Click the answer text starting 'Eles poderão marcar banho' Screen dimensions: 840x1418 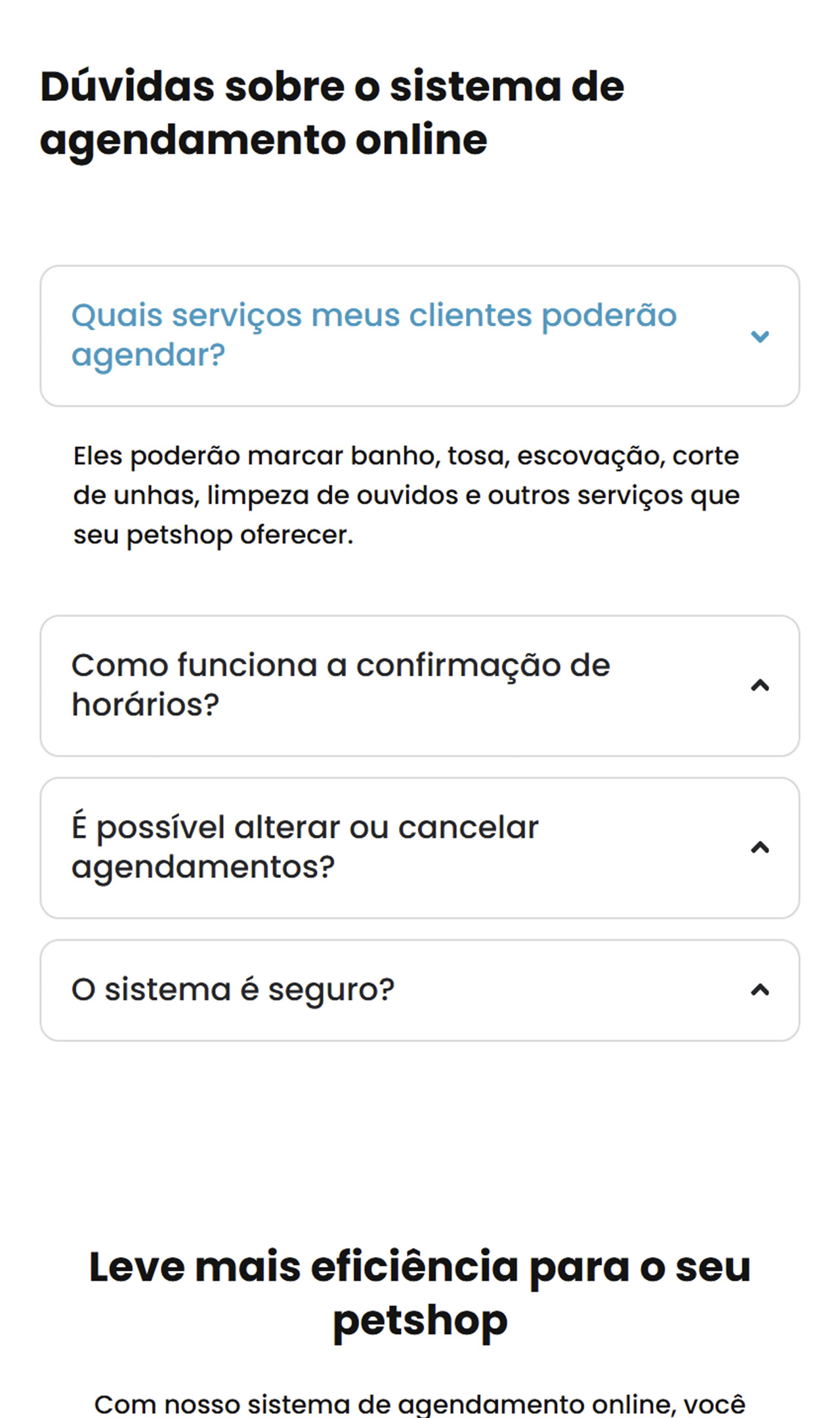click(406, 456)
